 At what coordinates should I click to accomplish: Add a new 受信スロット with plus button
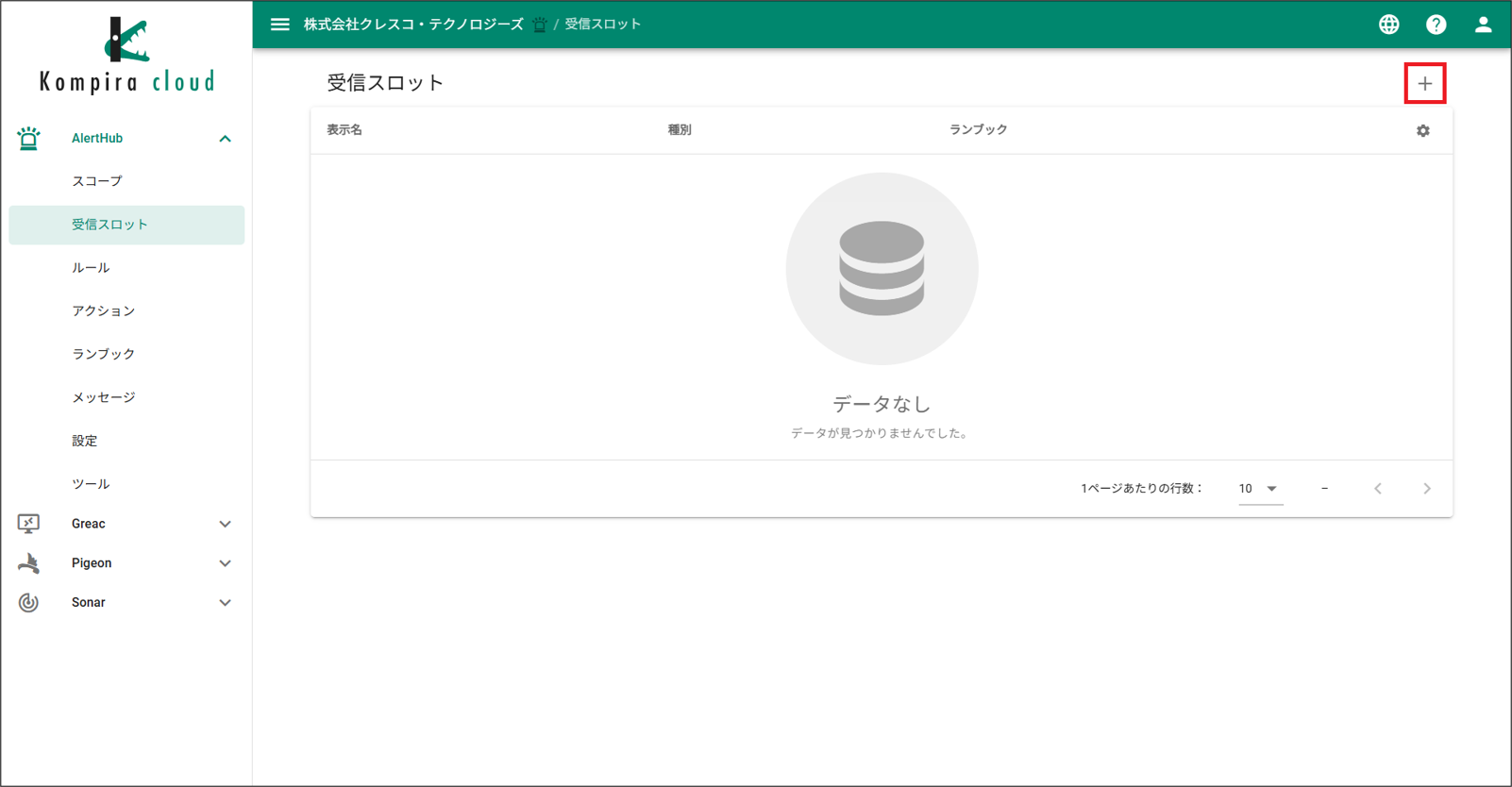tap(1424, 84)
